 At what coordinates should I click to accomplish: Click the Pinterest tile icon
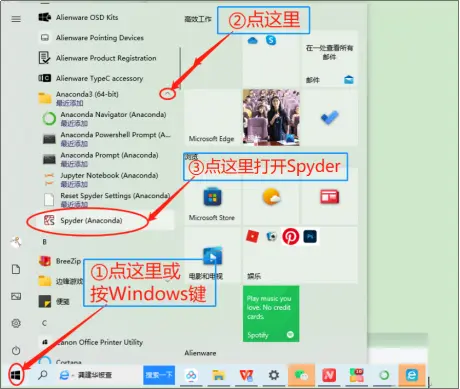coord(290,237)
